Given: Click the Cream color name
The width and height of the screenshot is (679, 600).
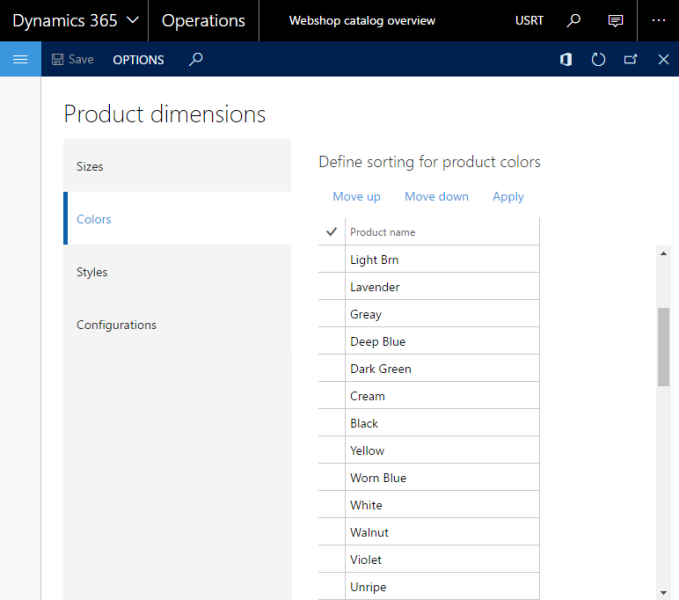Looking at the screenshot, I should tap(367, 396).
